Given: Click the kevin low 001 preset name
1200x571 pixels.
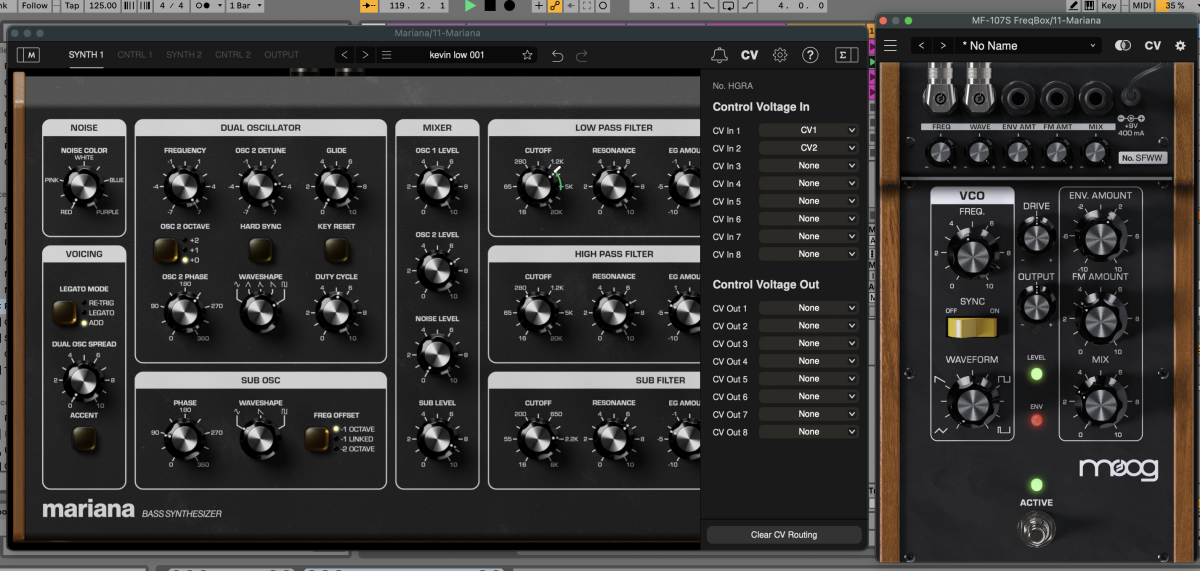Looking at the screenshot, I should [456, 55].
